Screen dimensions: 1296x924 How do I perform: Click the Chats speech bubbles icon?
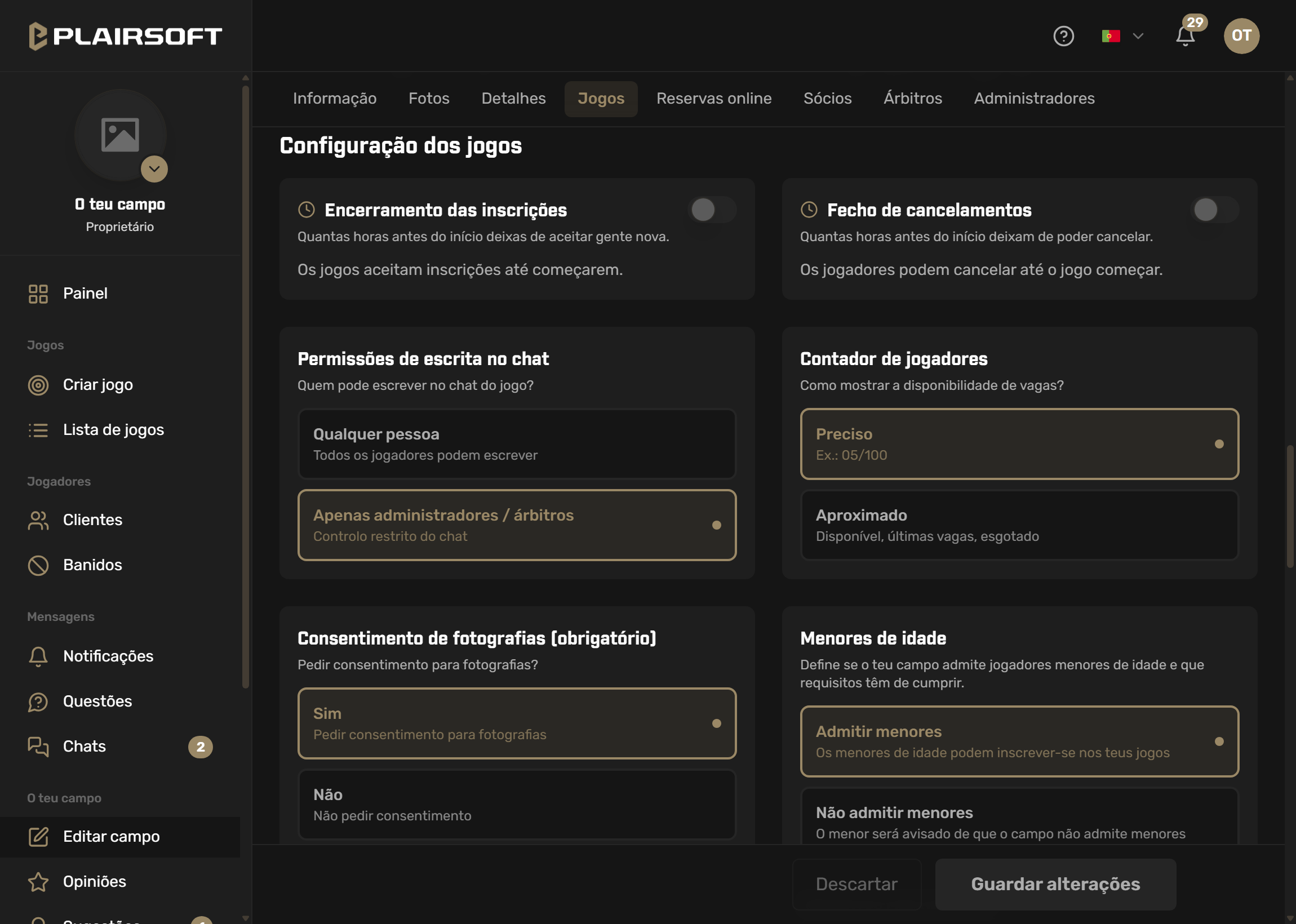coord(38,747)
